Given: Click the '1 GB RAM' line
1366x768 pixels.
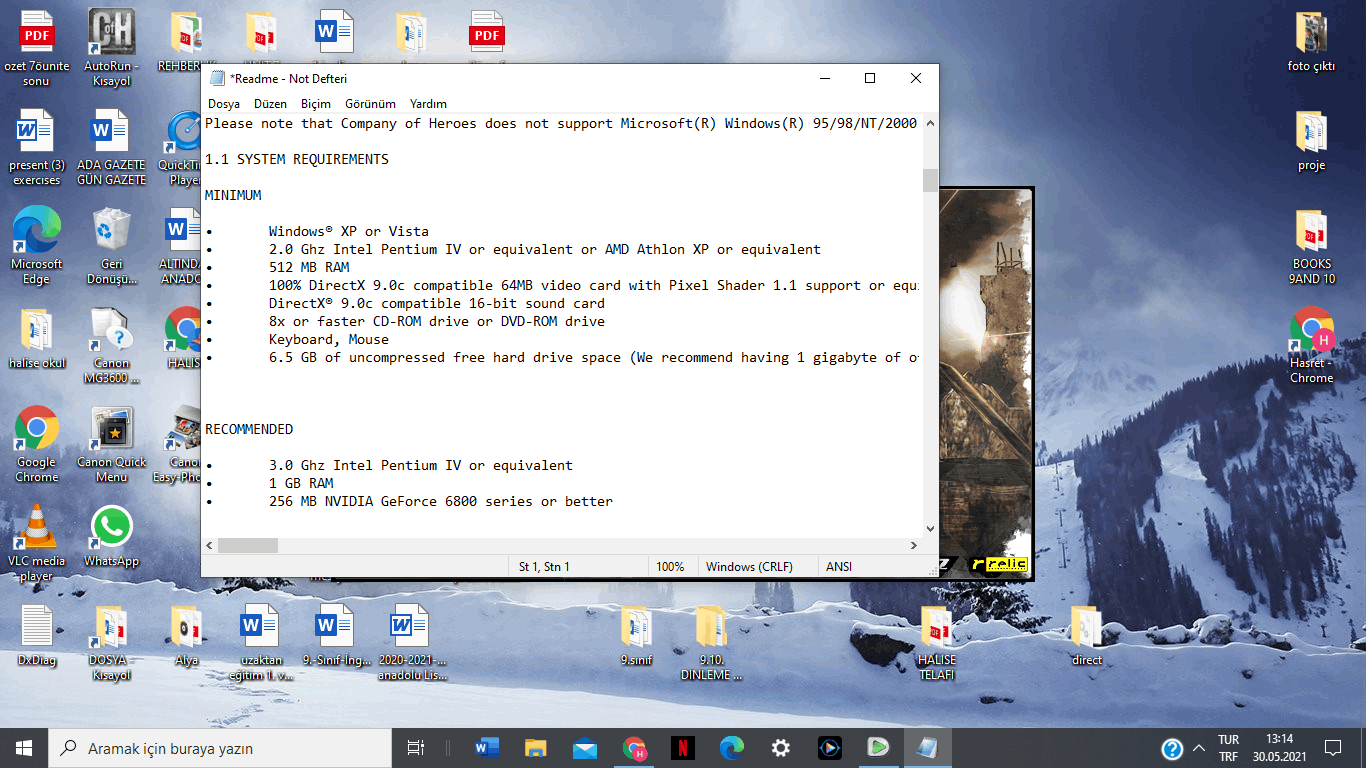Looking at the screenshot, I should pyautogui.click(x=301, y=483).
